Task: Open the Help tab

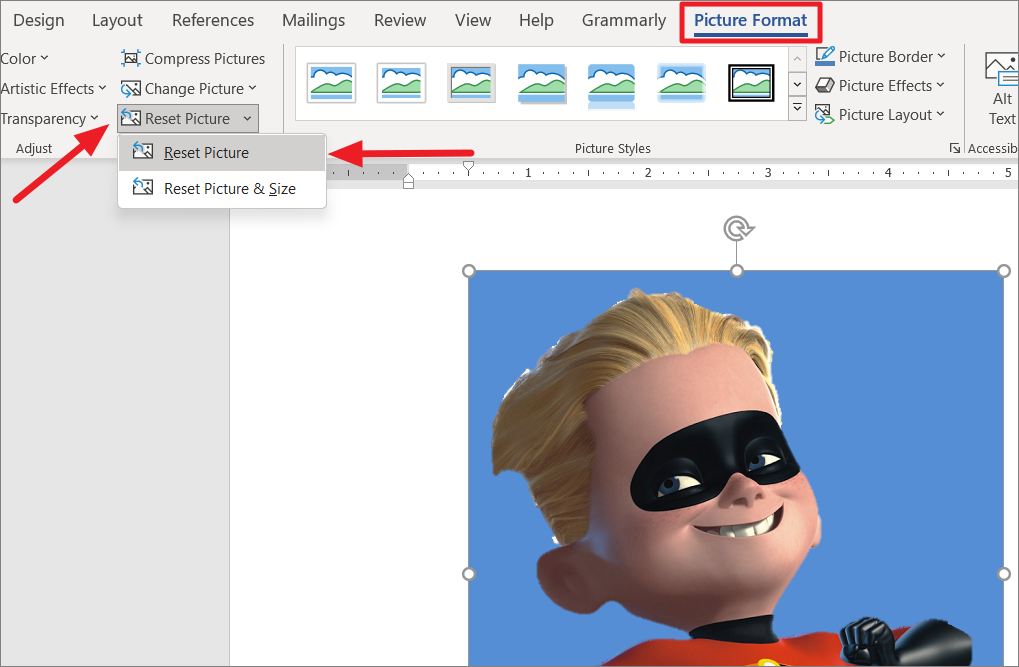Action: tap(536, 21)
